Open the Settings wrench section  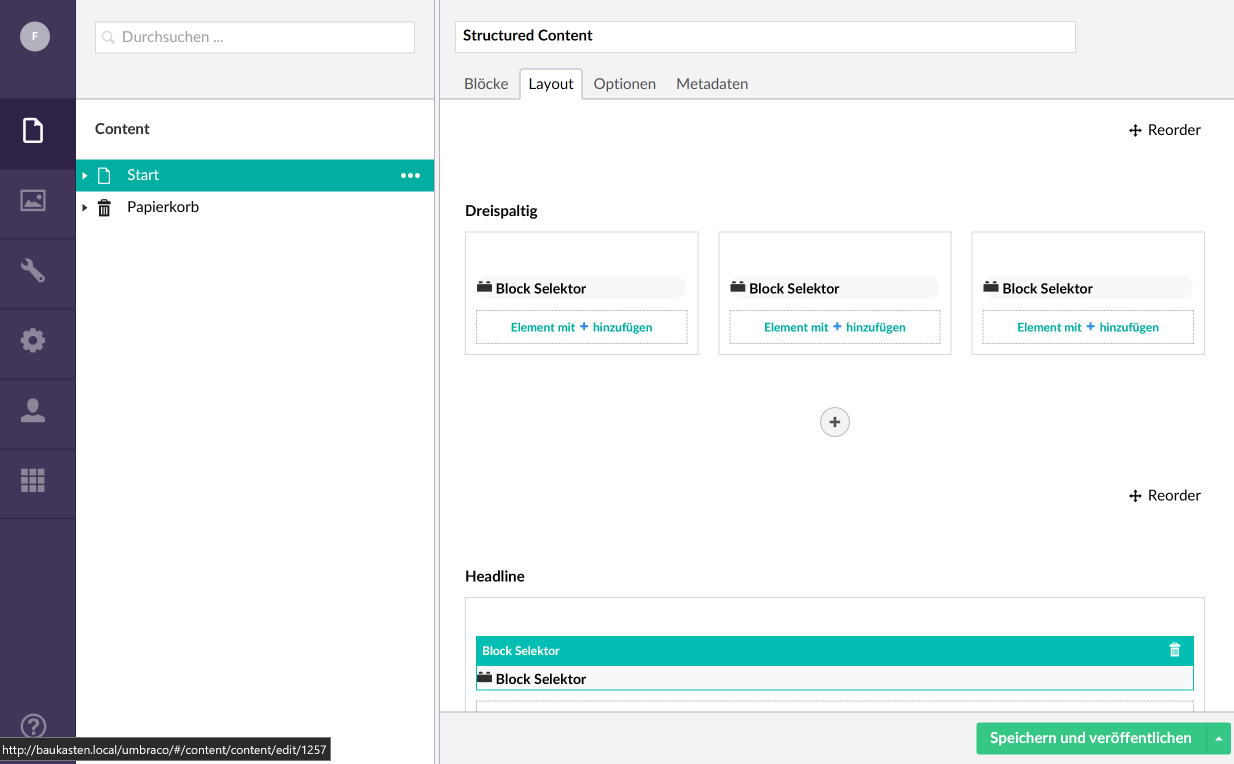coord(33,271)
